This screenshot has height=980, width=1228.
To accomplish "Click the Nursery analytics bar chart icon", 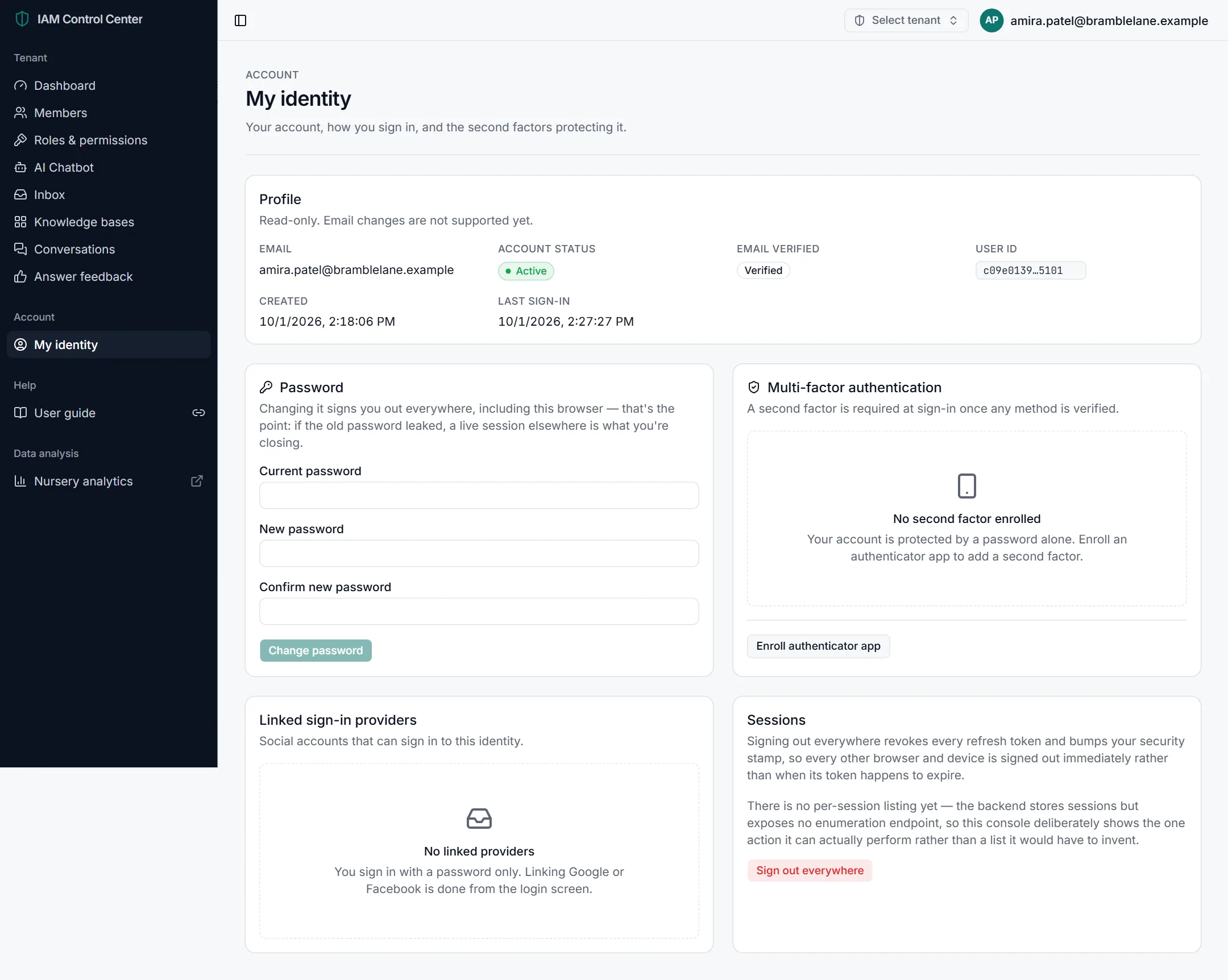I will (x=20, y=481).
